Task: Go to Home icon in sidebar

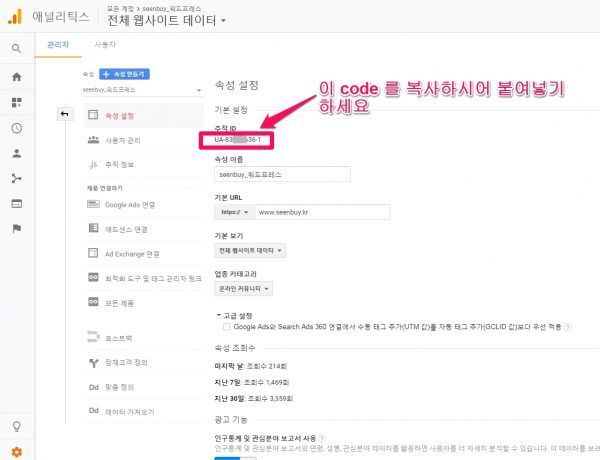Action: pyautogui.click(x=16, y=77)
